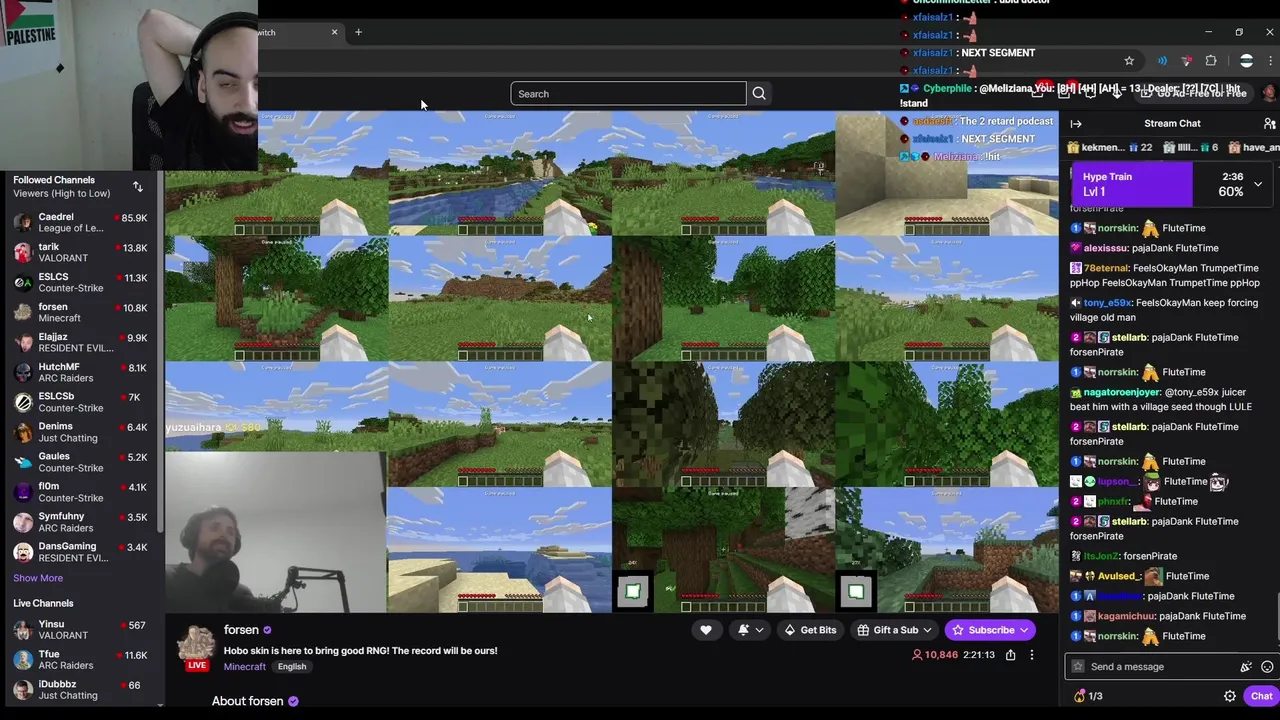This screenshot has width=1280, height=720.
Task: Focus the Search input field
Action: (628, 94)
